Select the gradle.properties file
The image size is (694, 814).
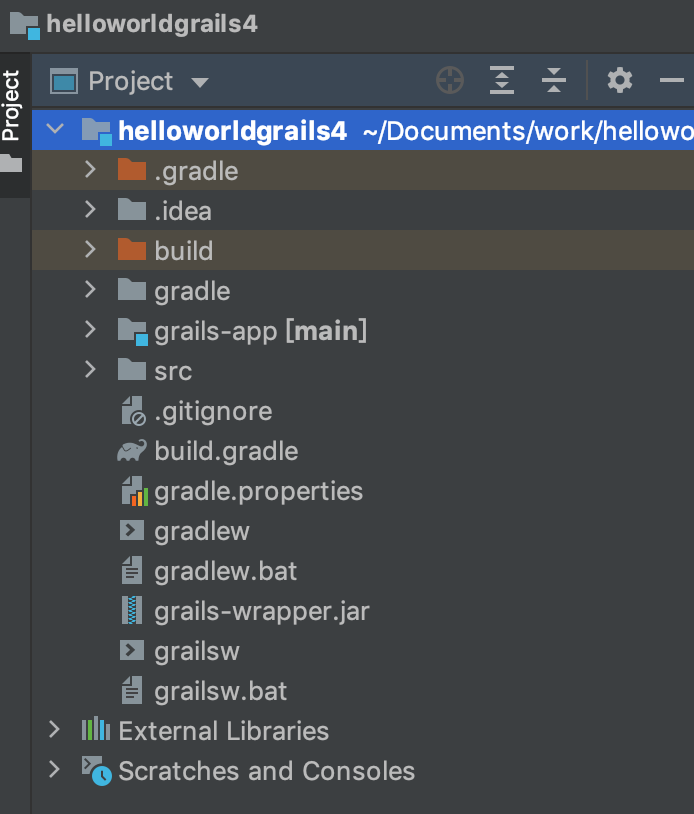point(258,492)
